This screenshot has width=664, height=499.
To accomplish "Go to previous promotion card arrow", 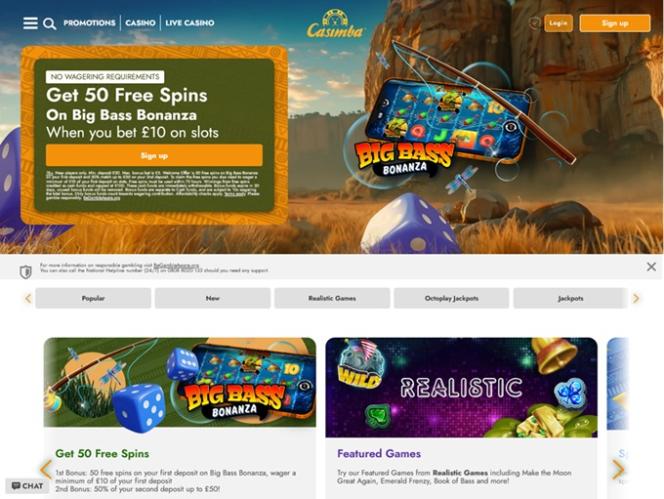I will (45, 469).
